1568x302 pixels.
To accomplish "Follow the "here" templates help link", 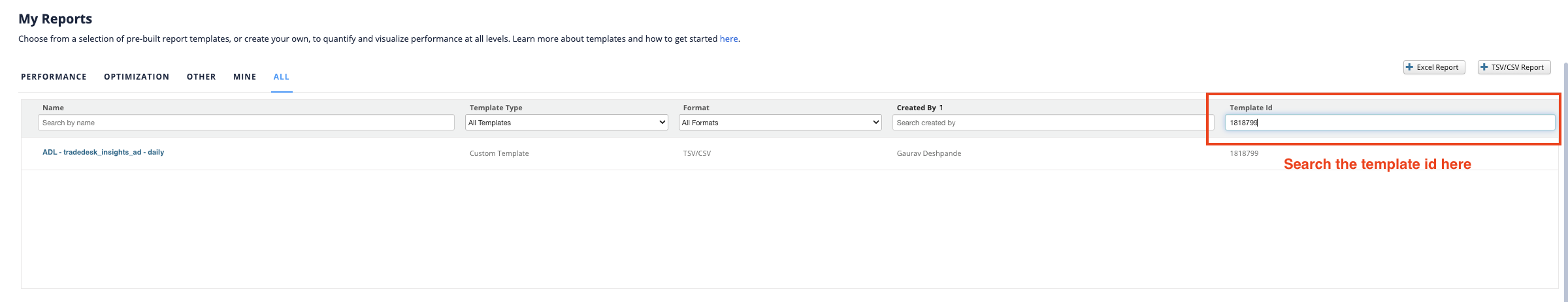I will point(728,39).
